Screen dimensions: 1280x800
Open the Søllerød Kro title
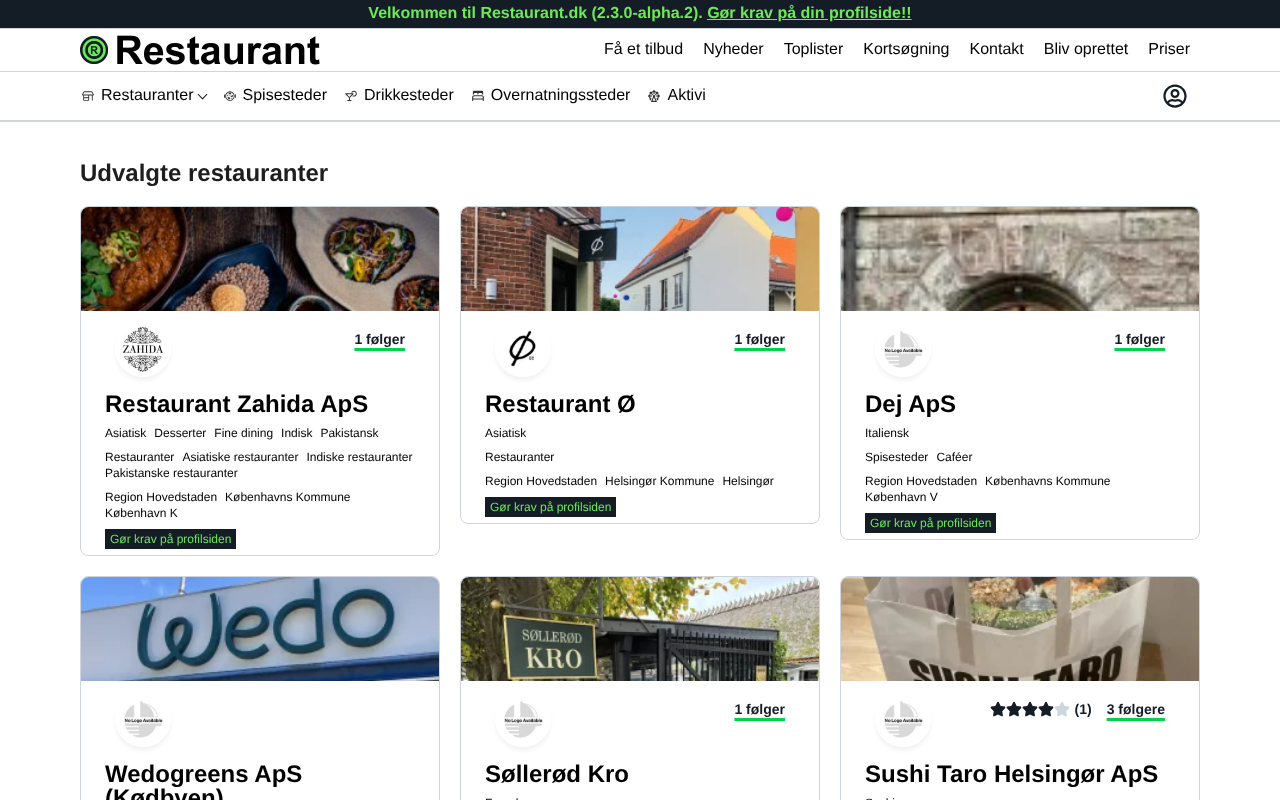(x=557, y=774)
